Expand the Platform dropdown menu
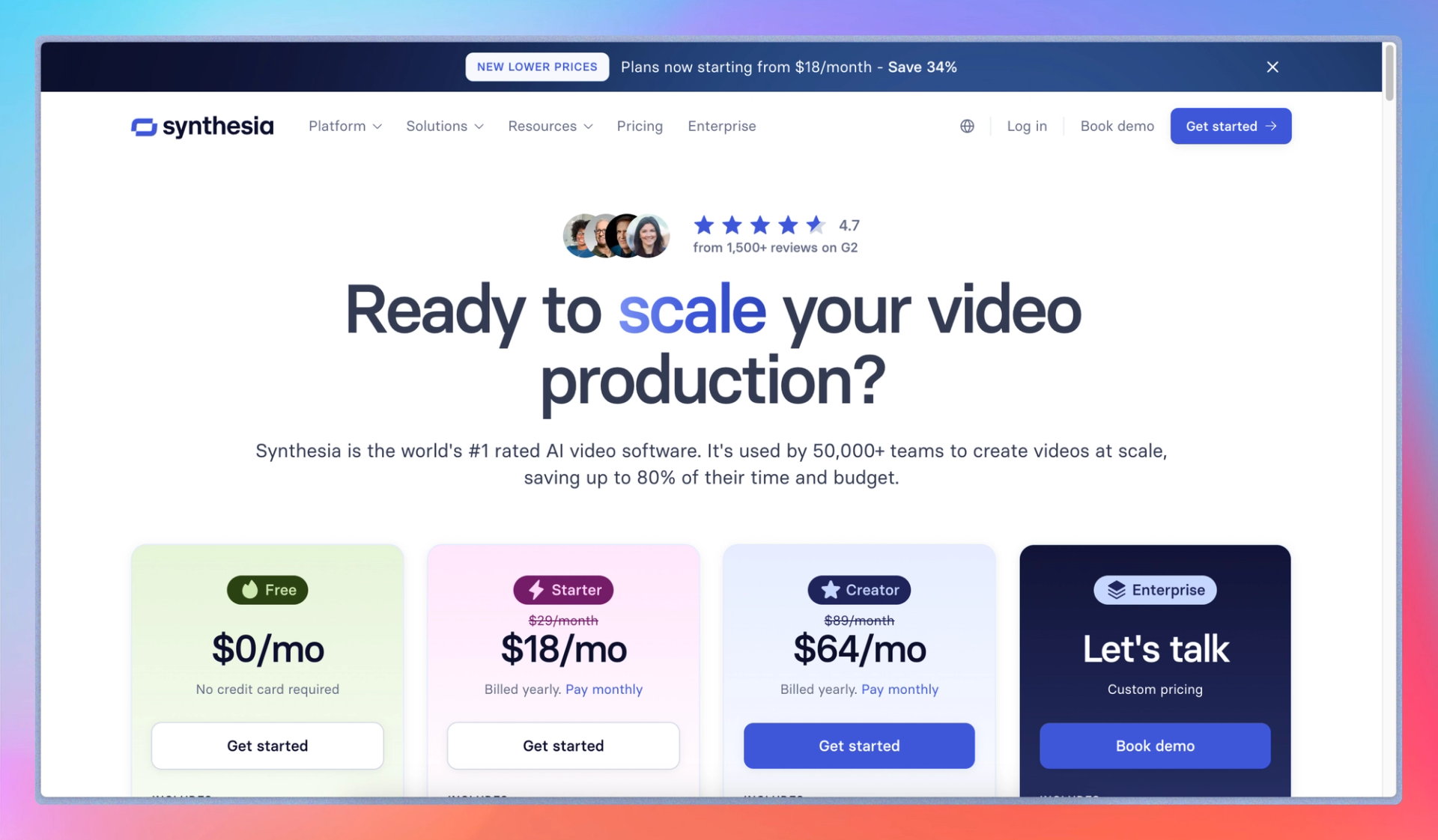1438x840 pixels. 345,125
